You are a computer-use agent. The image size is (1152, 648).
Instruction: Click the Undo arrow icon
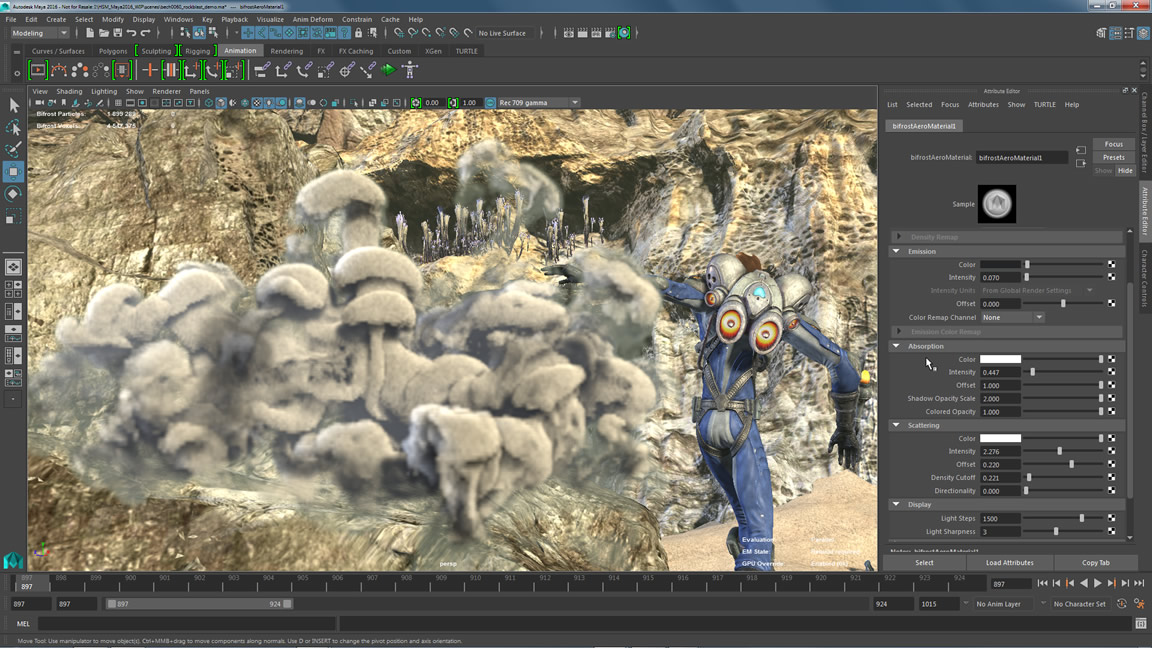[132, 33]
